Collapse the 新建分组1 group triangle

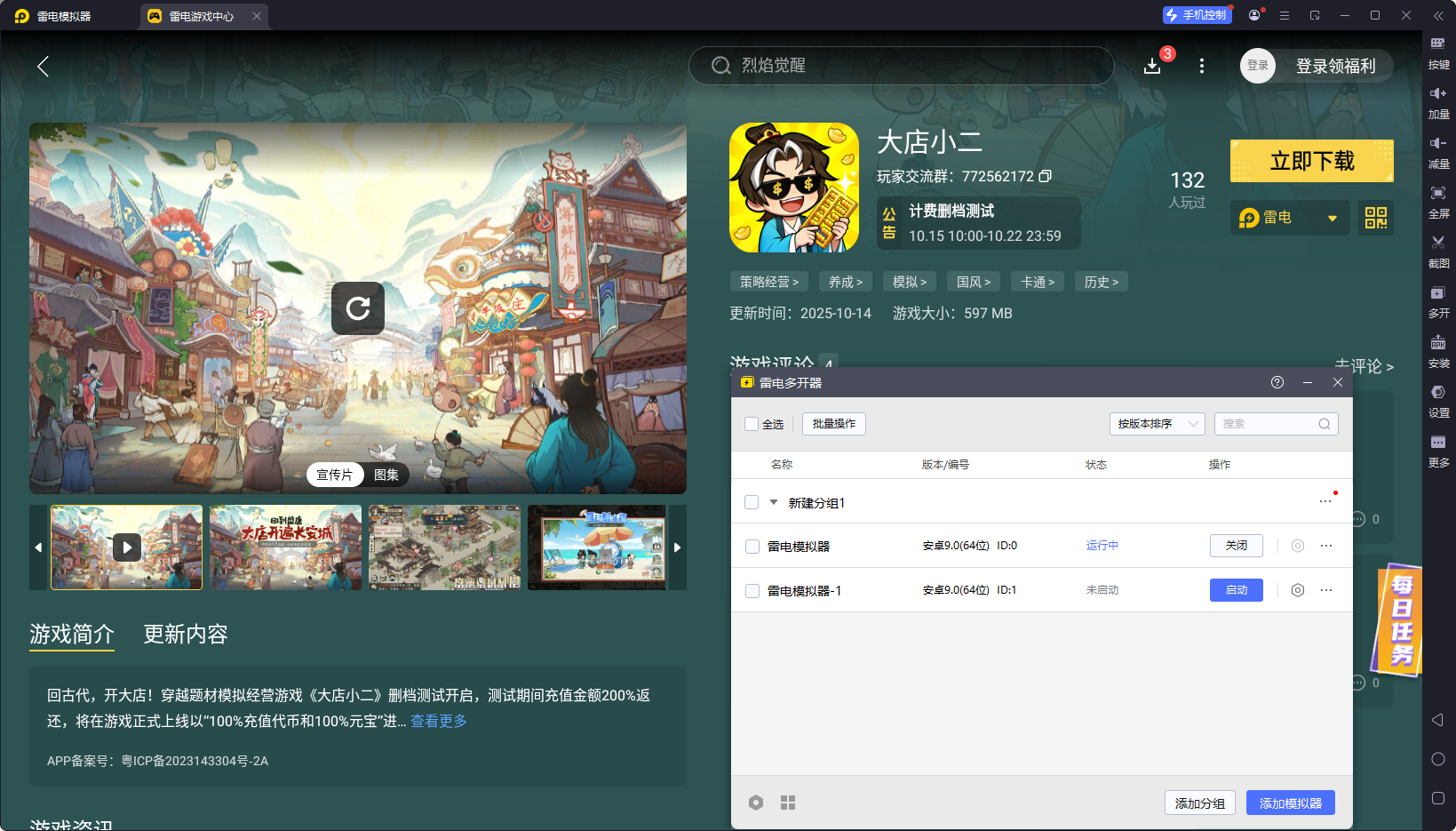click(x=774, y=502)
